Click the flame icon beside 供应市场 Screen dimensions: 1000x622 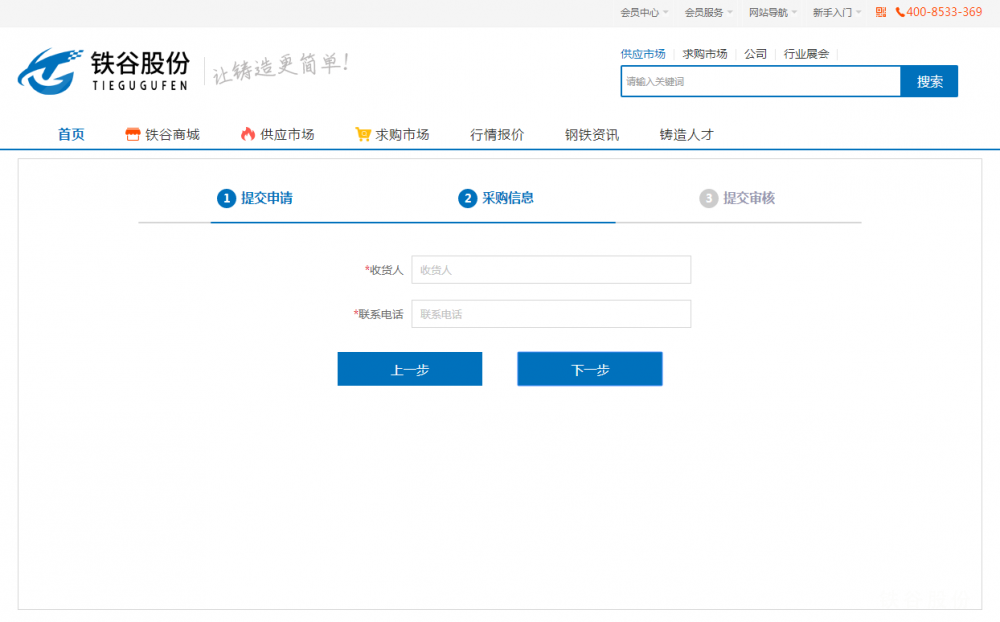point(248,134)
